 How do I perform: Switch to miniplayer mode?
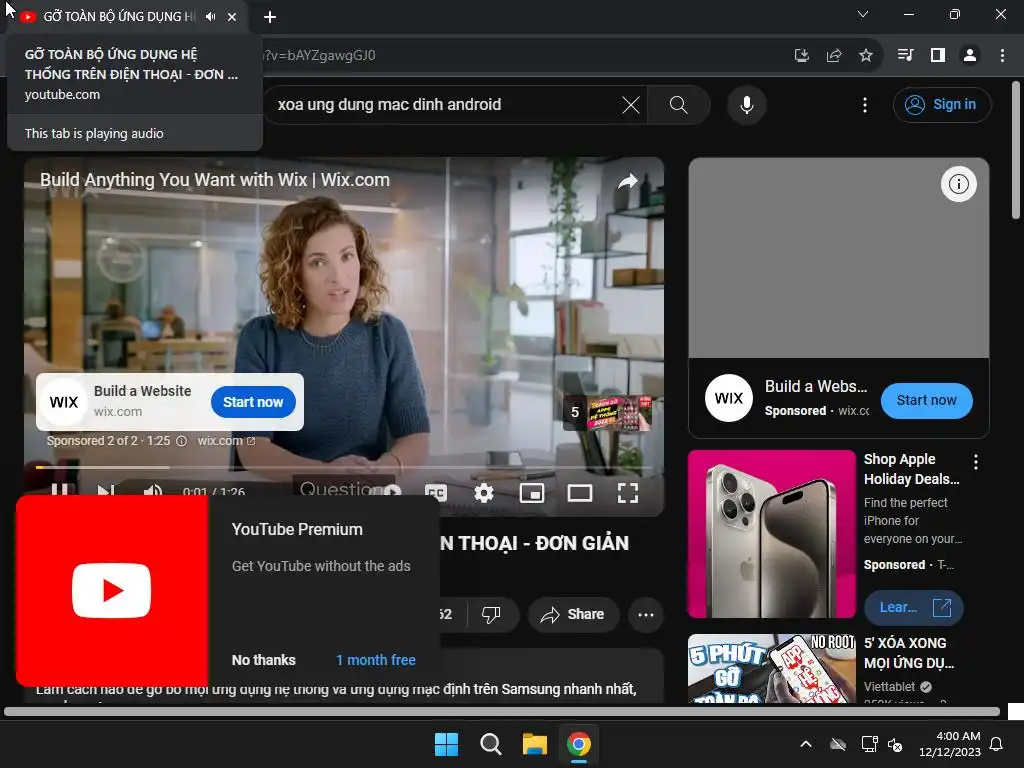532,493
